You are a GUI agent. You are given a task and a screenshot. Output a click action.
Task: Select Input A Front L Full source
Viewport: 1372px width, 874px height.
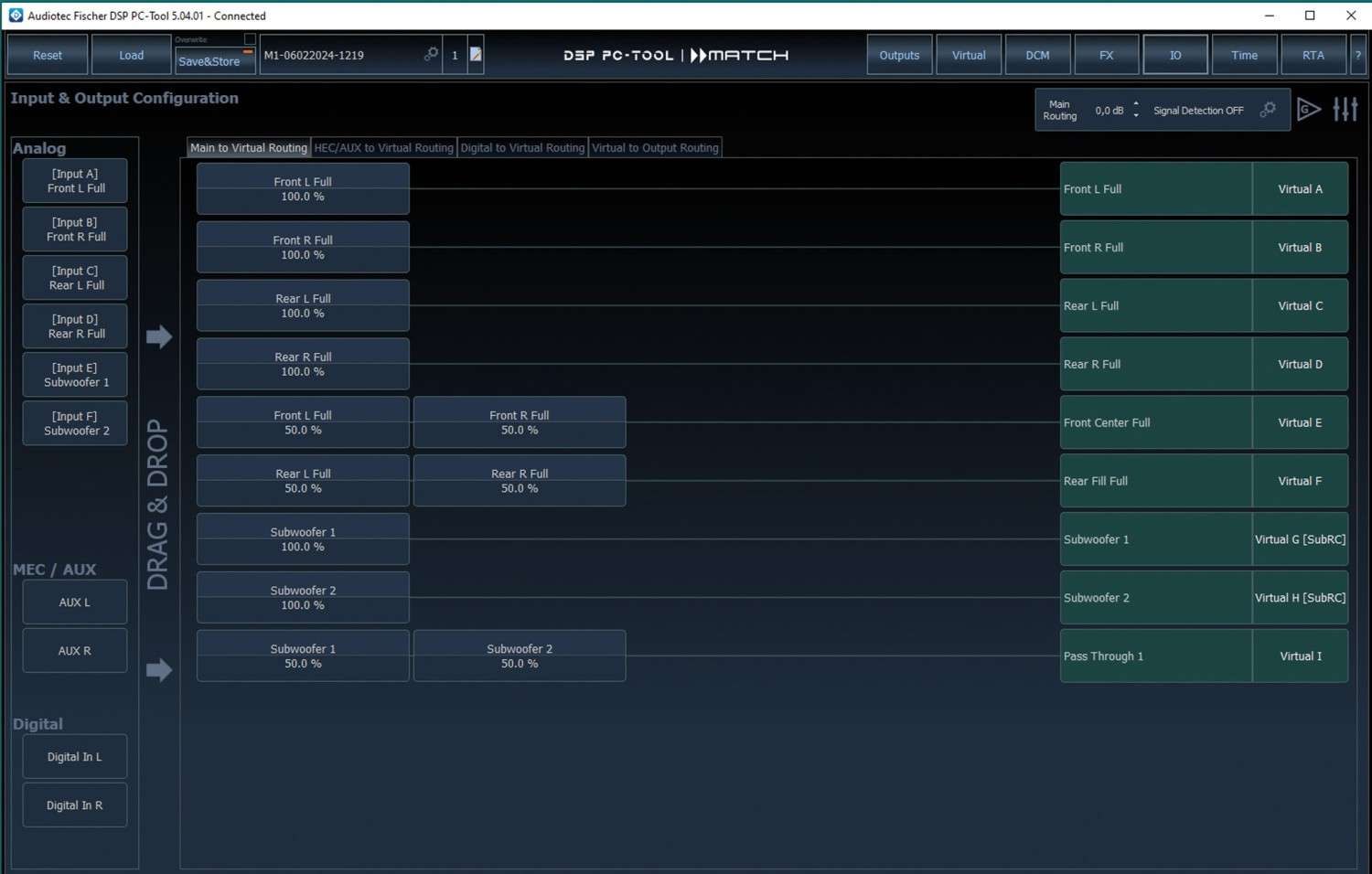pos(75,181)
